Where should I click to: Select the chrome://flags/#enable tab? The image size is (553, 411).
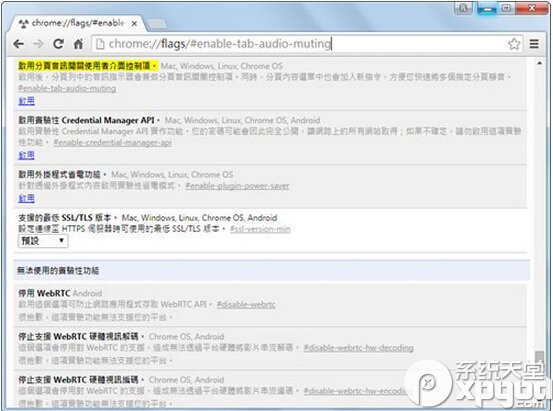pos(76,23)
